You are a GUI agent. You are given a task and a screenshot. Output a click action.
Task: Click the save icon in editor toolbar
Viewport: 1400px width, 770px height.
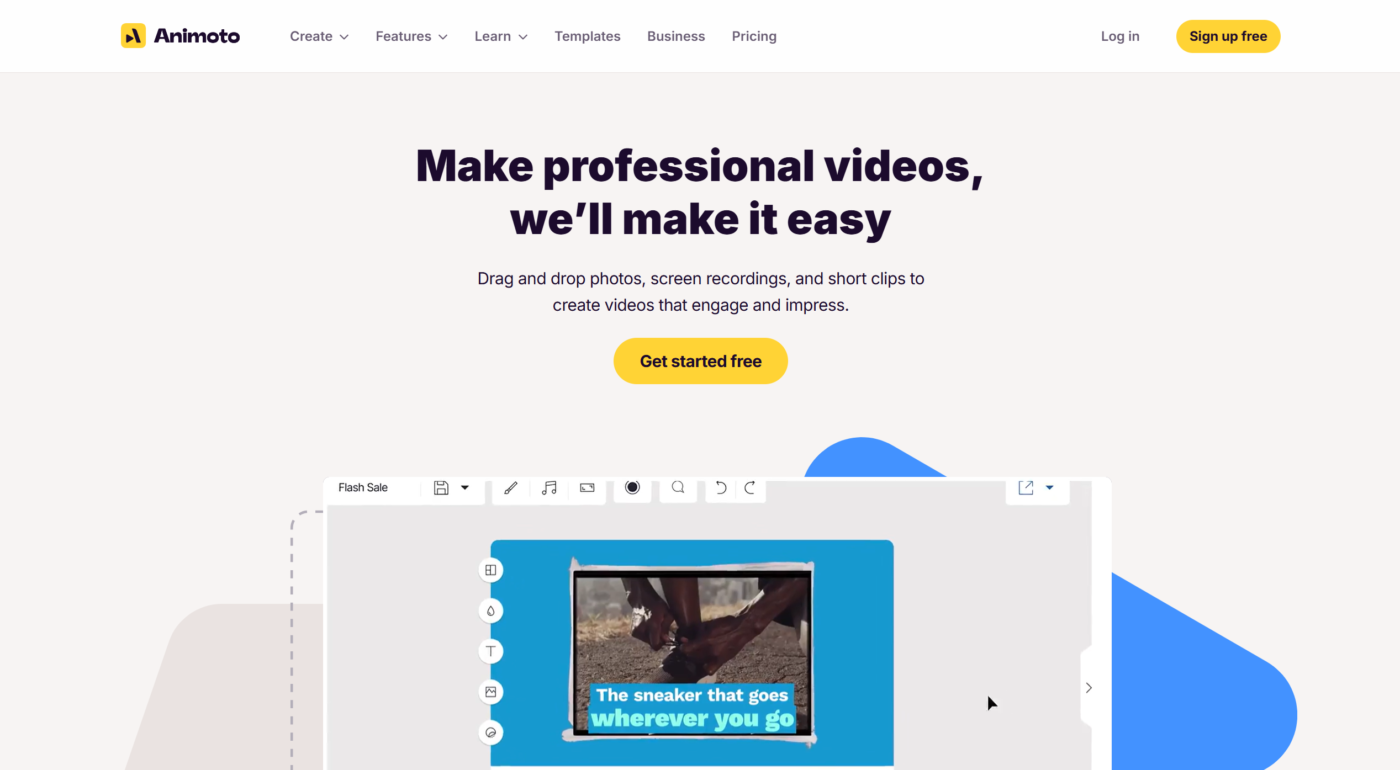[441, 488]
